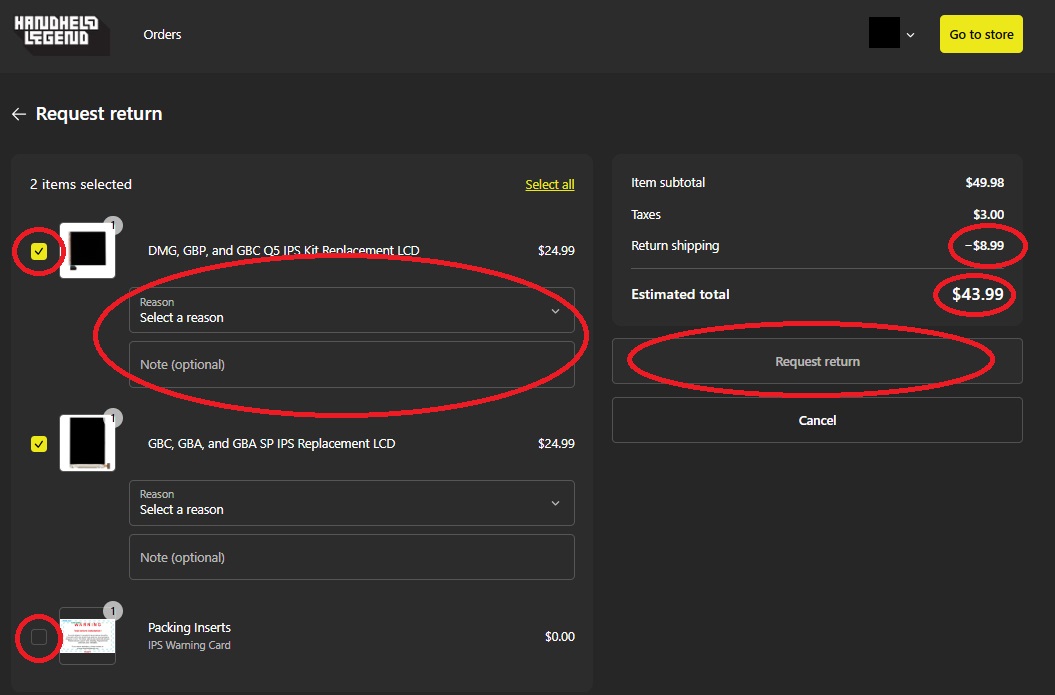Uncheck the GBC, GBA, and GBA SP IPS LCD checkbox
The image size is (1055, 695).
(x=39, y=444)
